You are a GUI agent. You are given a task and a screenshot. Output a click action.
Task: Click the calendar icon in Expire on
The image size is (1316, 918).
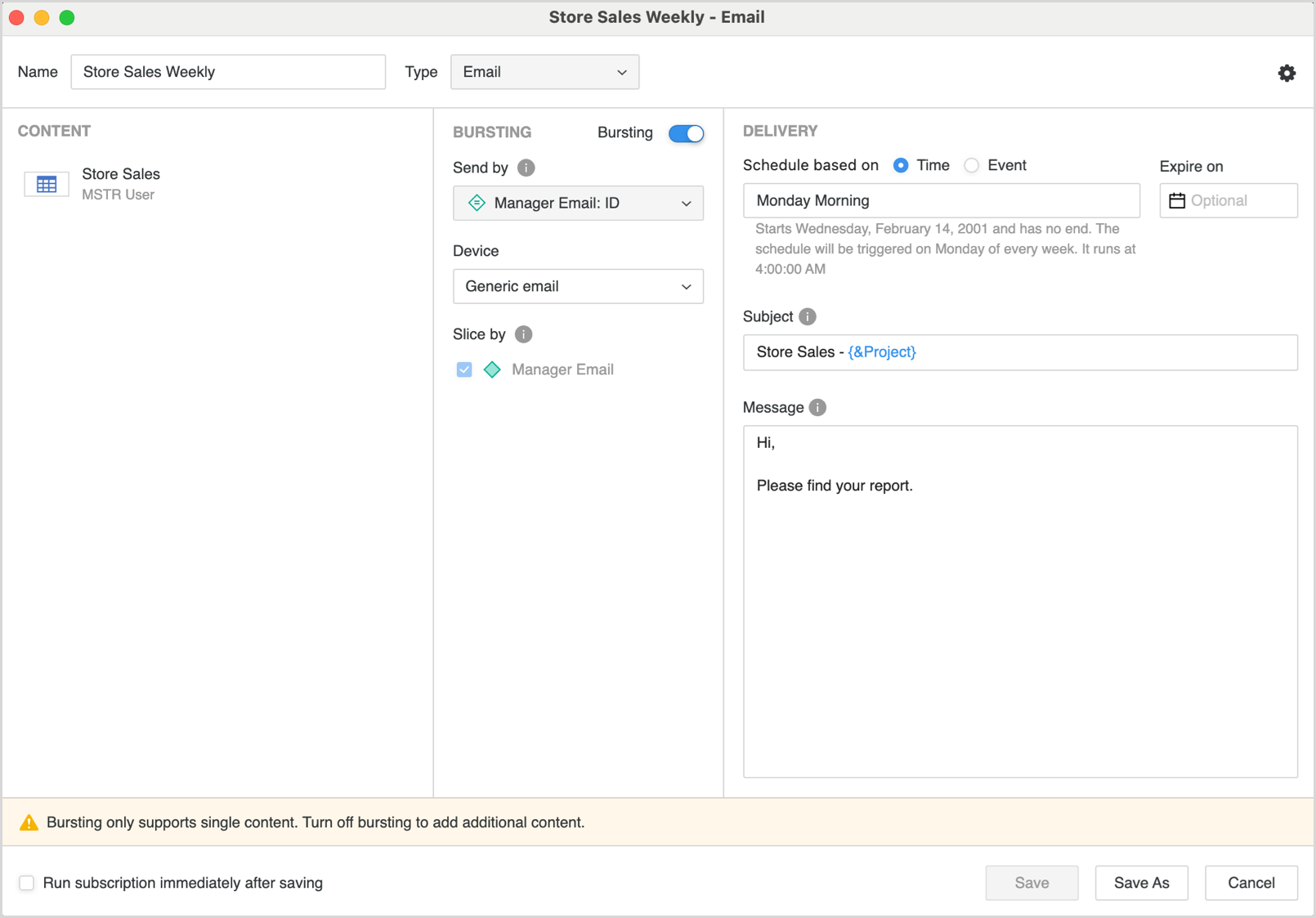(x=1177, y=200)
